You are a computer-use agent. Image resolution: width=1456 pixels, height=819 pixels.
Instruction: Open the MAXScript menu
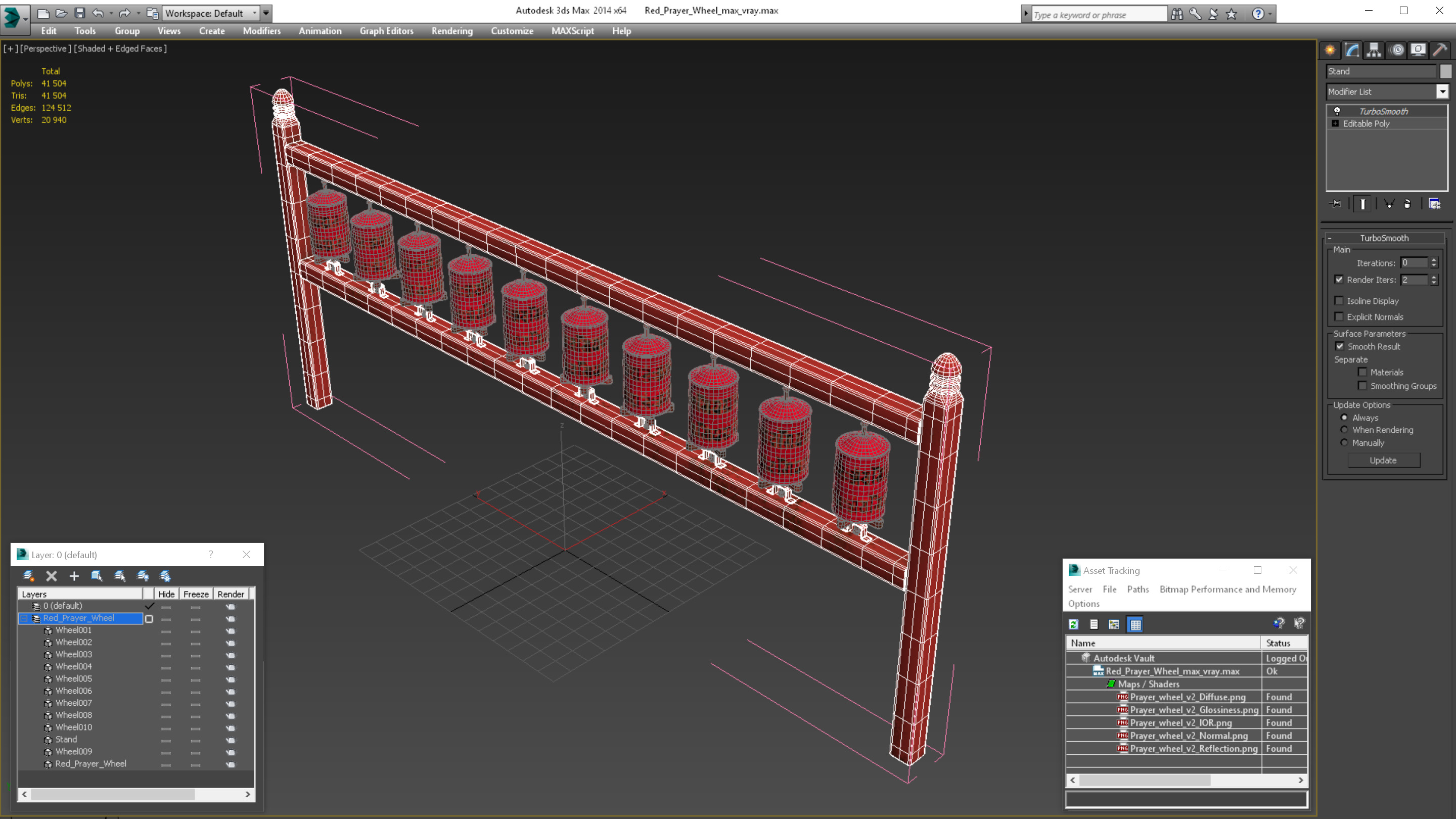[x=573, y=31]
